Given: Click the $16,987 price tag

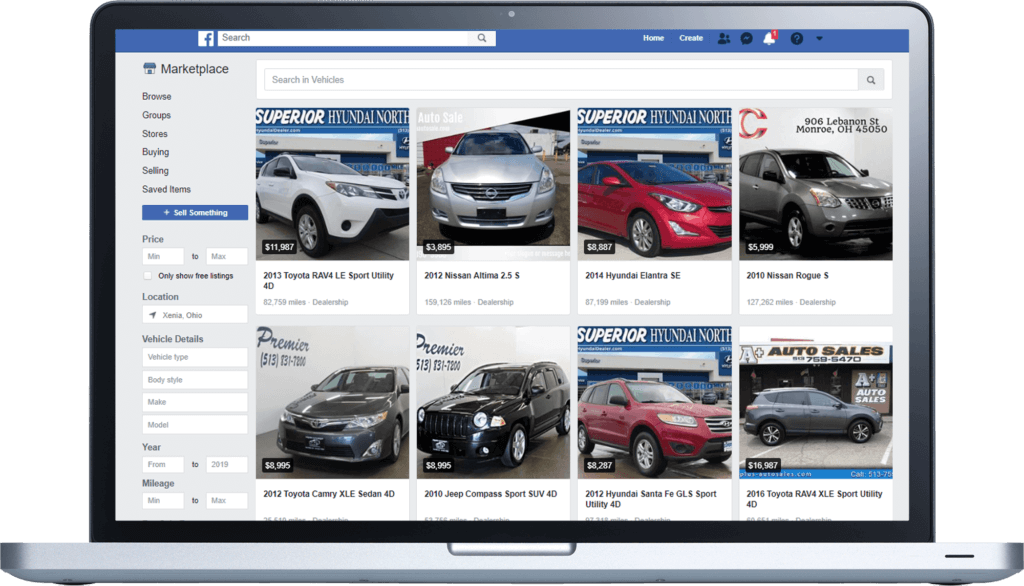Looking at the screenshot, I should (763, 465).
